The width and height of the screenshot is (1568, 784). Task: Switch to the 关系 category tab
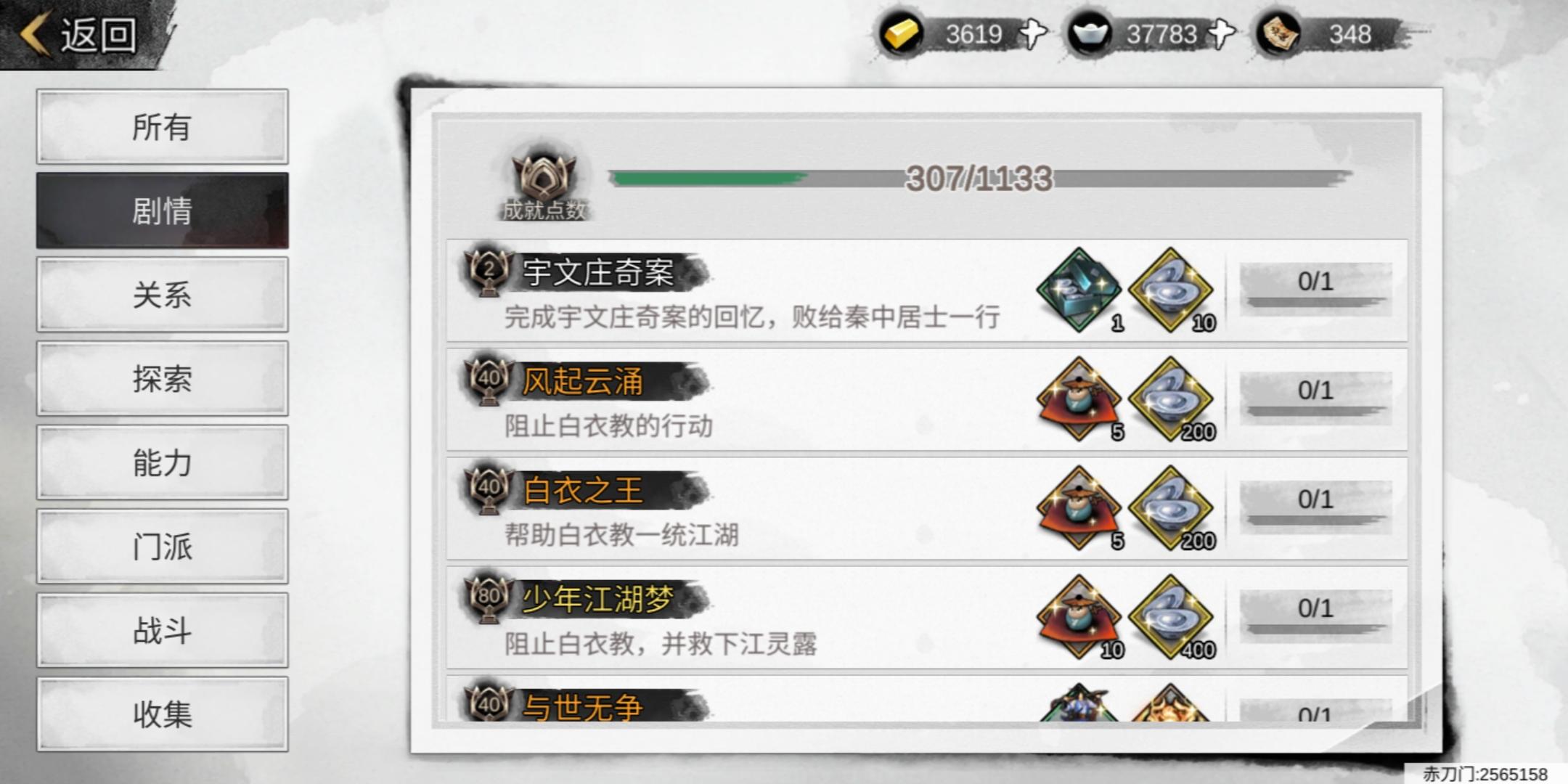[x=163, y=295]
